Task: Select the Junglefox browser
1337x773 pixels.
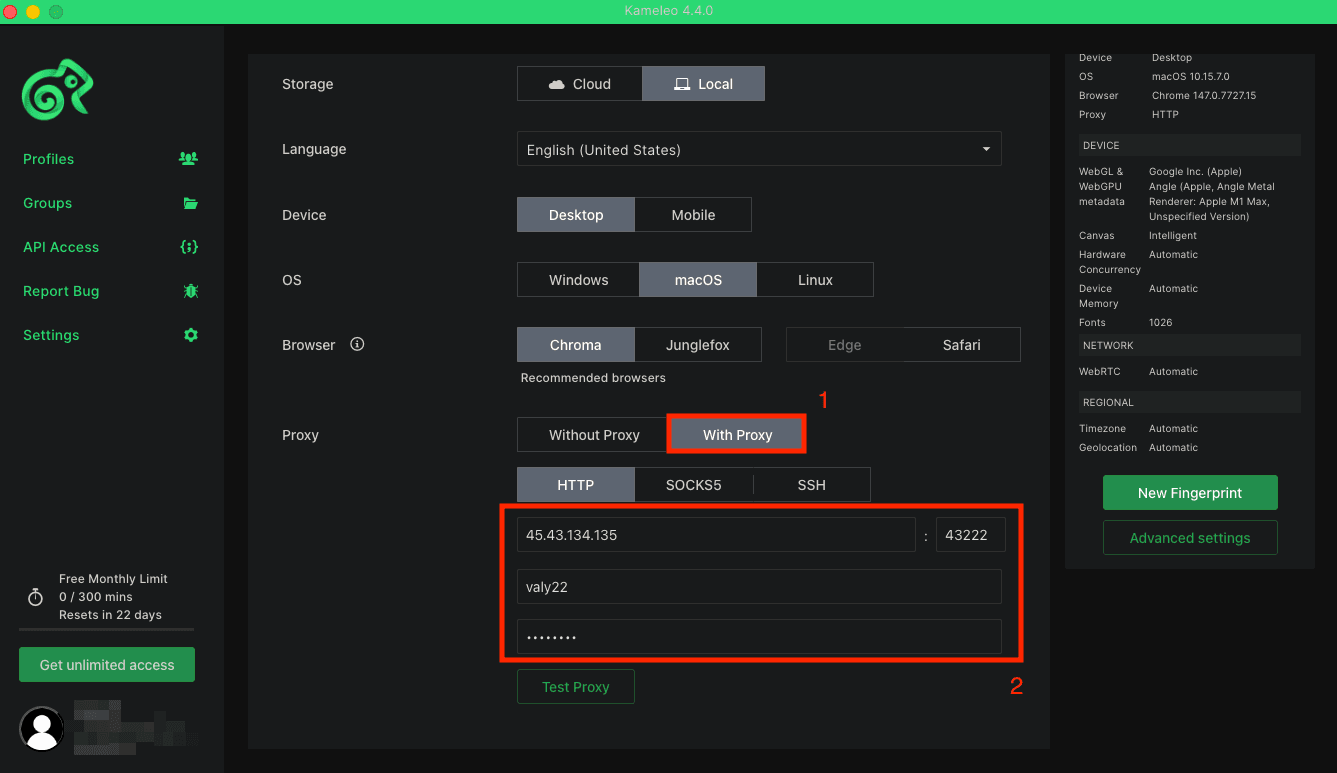Action: 698,344
